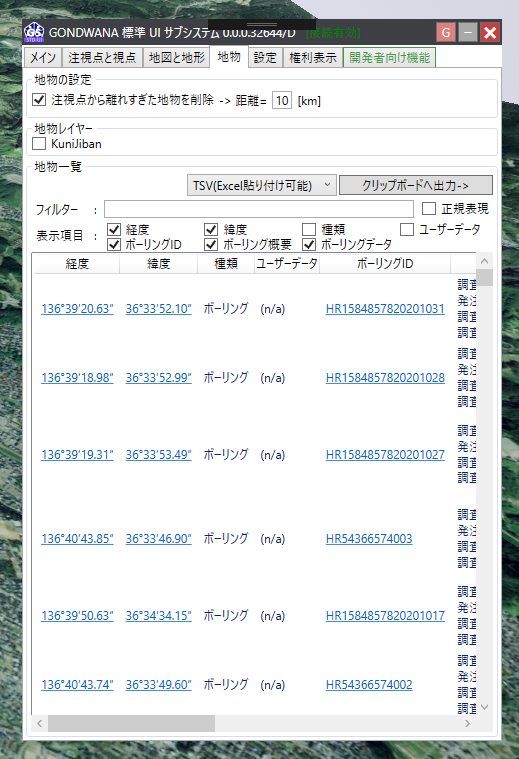This screenshot has width=519, height=759.
Task: Close the GONDWANA UI window
Action: [490, 32]
